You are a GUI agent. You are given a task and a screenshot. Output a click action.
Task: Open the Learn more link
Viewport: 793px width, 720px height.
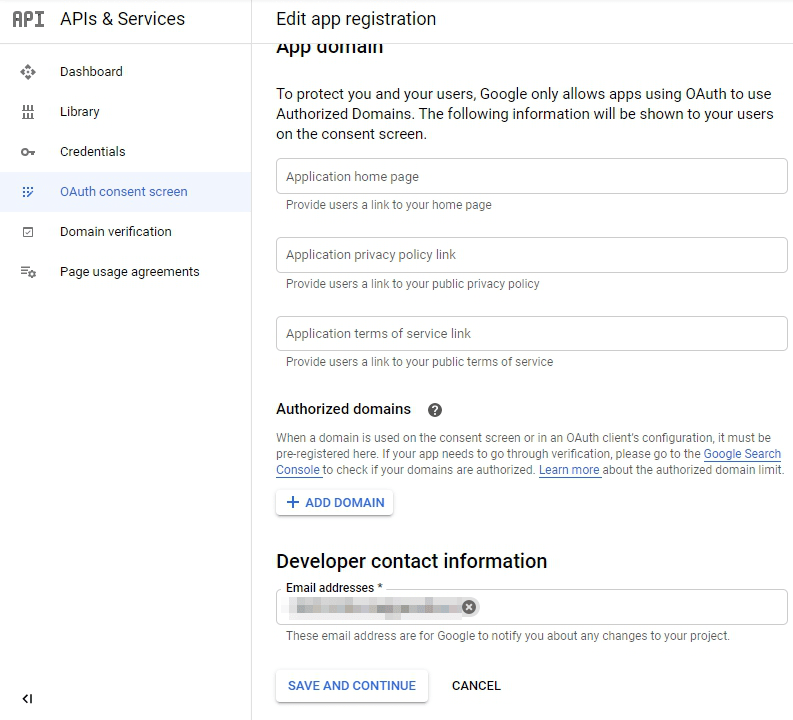tap(569, 470)
